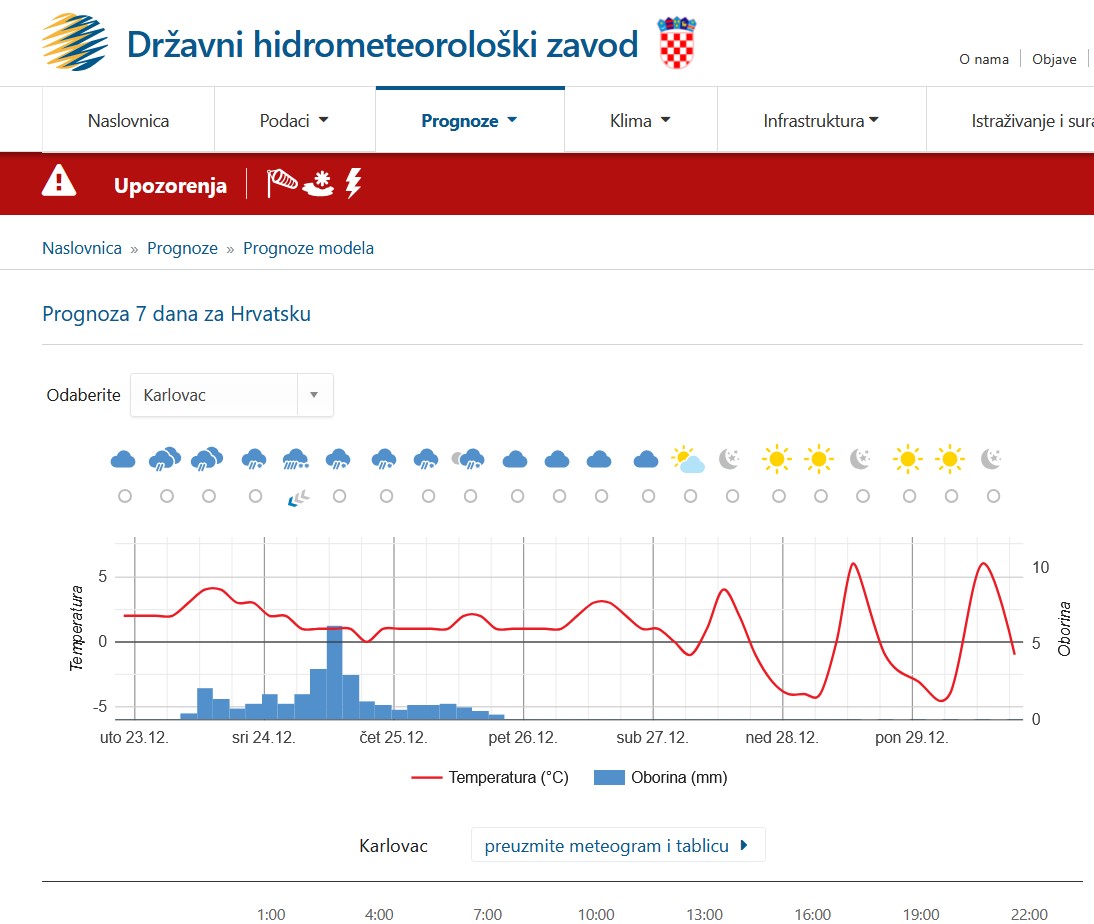Viewport: 1094px width, 924px height.
Task: Open the Karlovac city dropdown
Action: pos(232,395)
